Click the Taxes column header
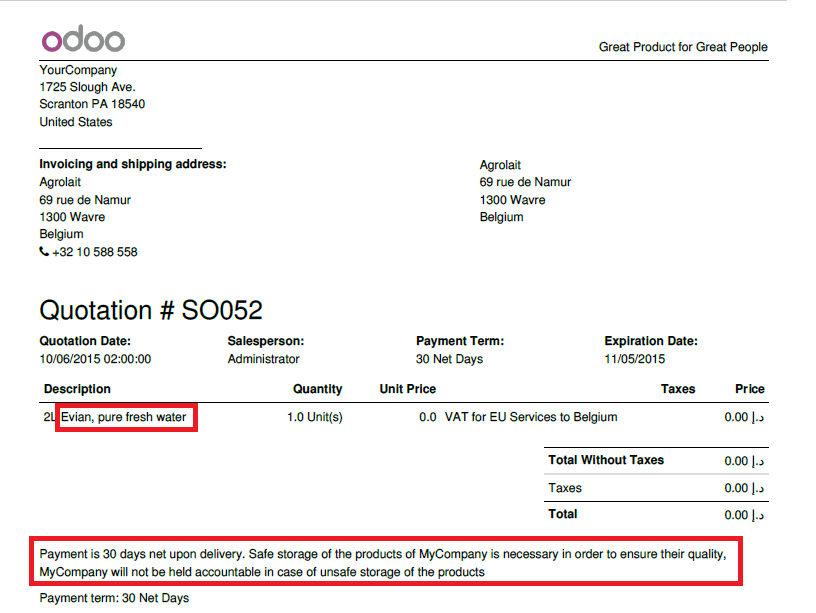This screenshot has height=613, width=816. (x=677, y=389)
